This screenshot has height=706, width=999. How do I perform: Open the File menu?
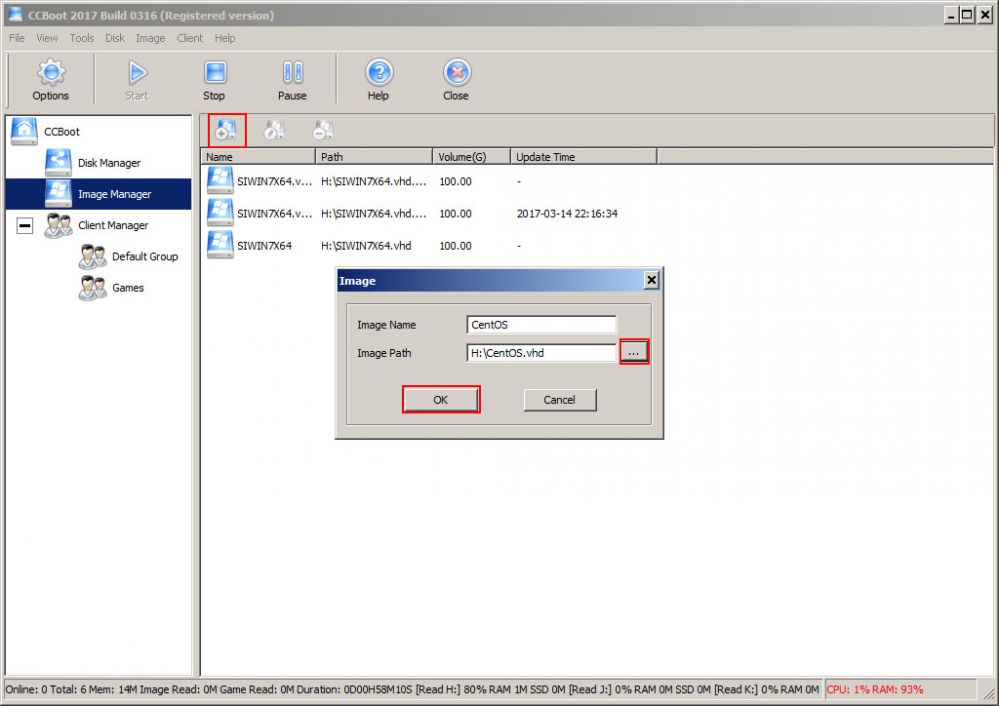coord(17,38)
